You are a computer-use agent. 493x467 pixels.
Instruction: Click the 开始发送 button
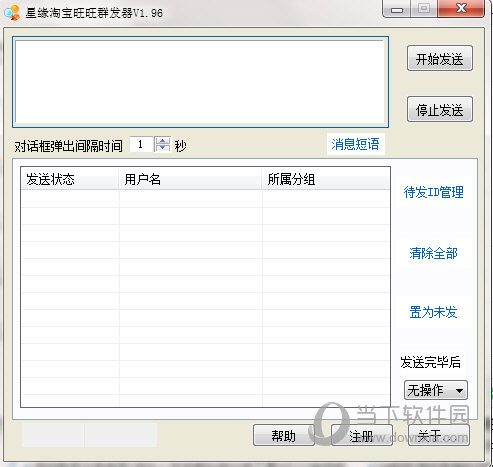click(440, 59)
